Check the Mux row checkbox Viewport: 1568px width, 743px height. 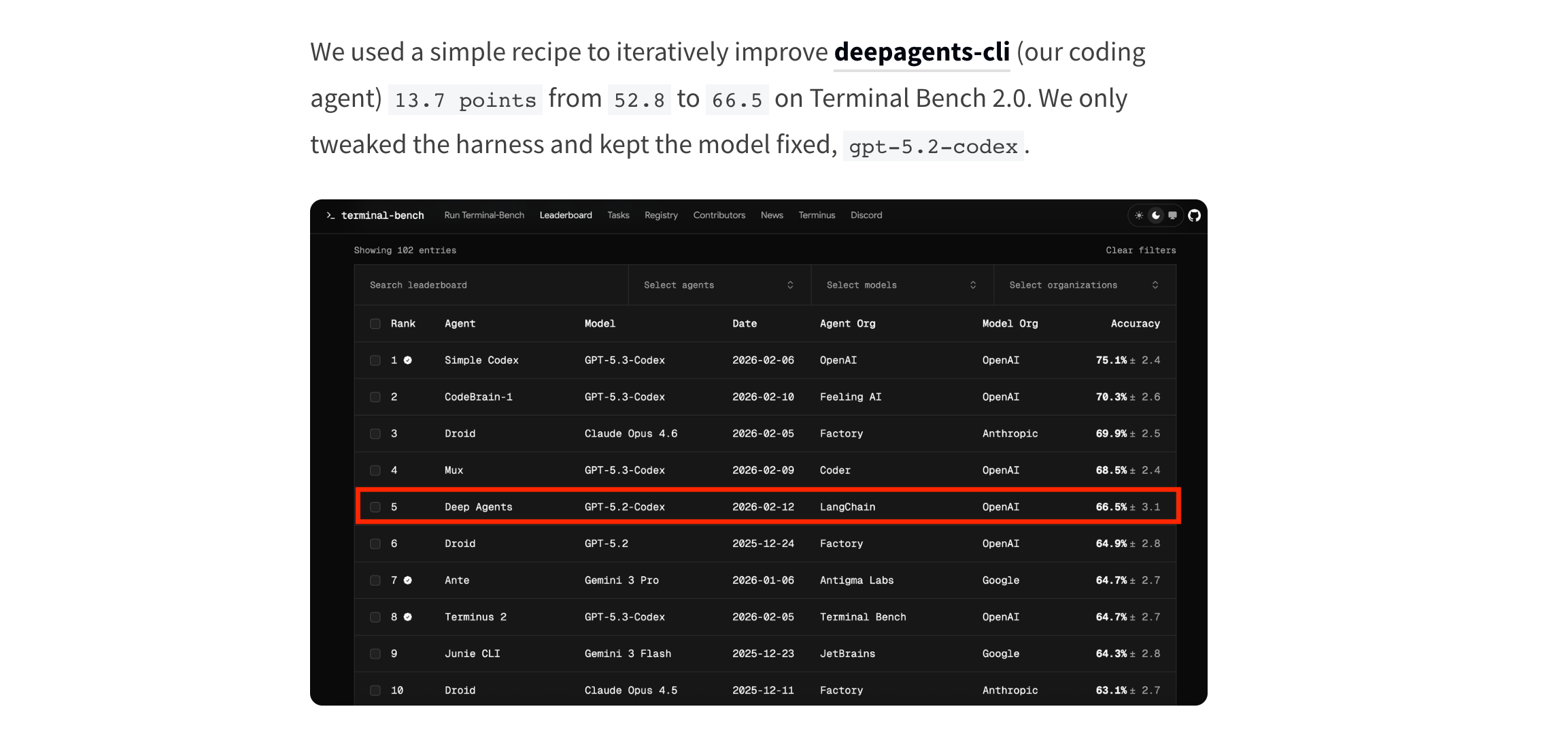click(375, 471)
